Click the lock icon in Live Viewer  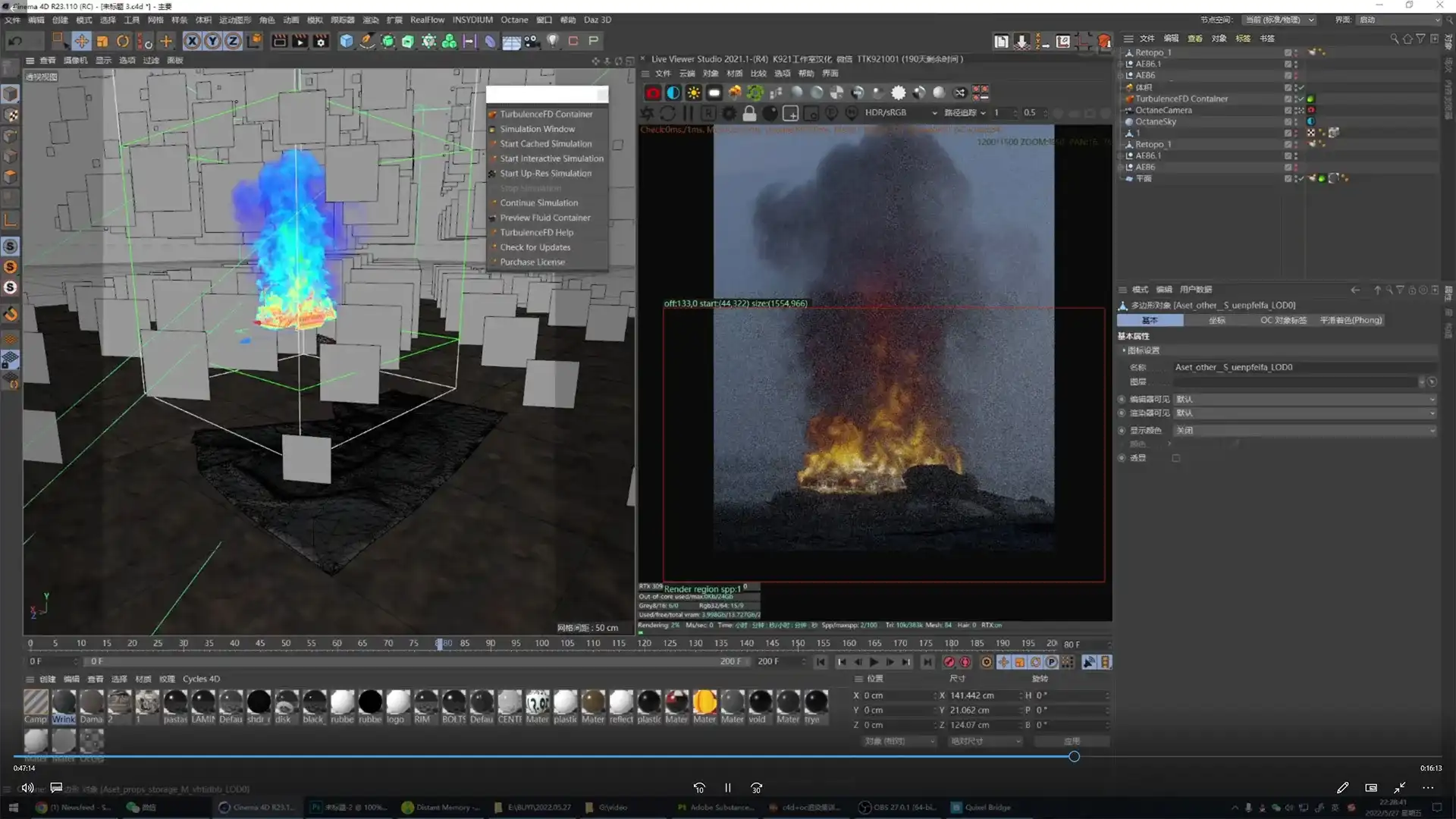tap(749, 113)
